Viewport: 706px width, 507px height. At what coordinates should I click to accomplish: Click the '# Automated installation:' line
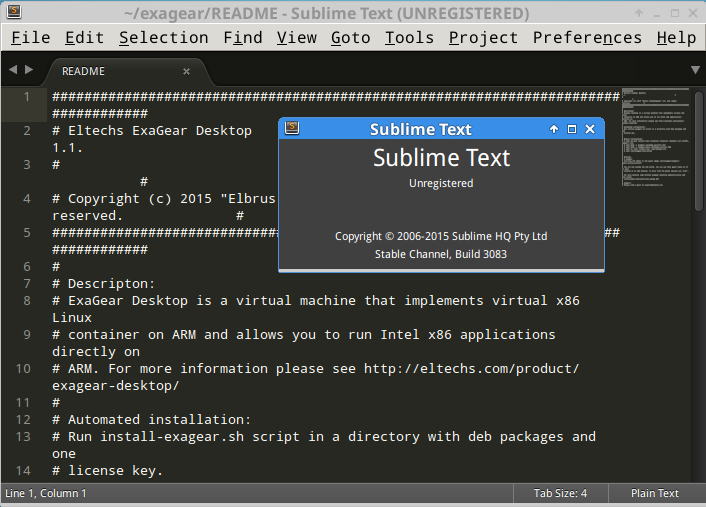click(151, 420)
